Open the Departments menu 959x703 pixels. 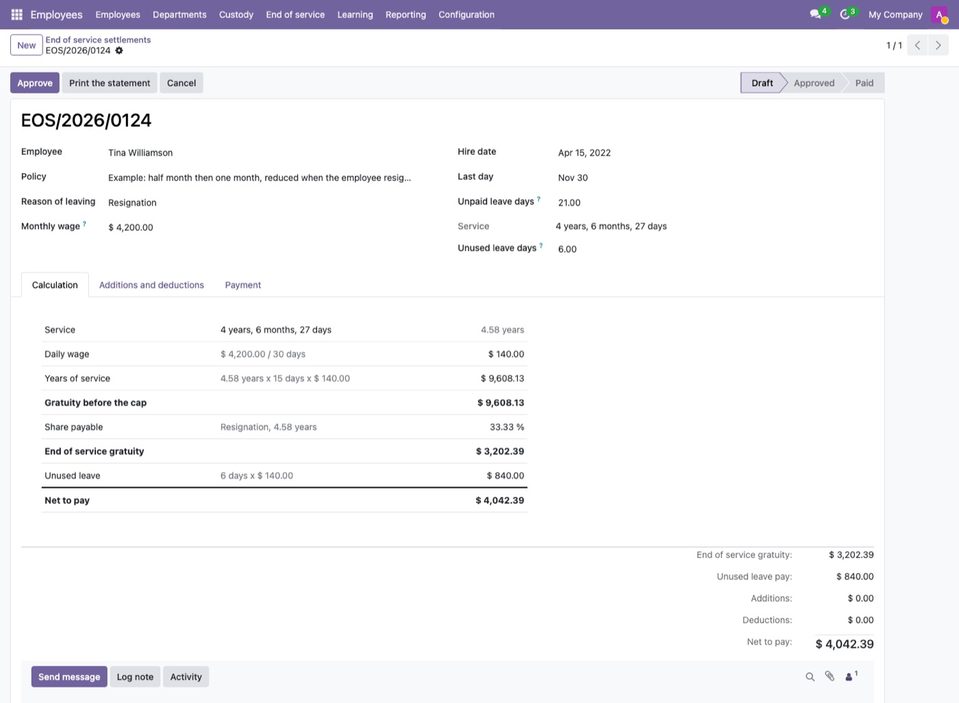click(179, 15)
